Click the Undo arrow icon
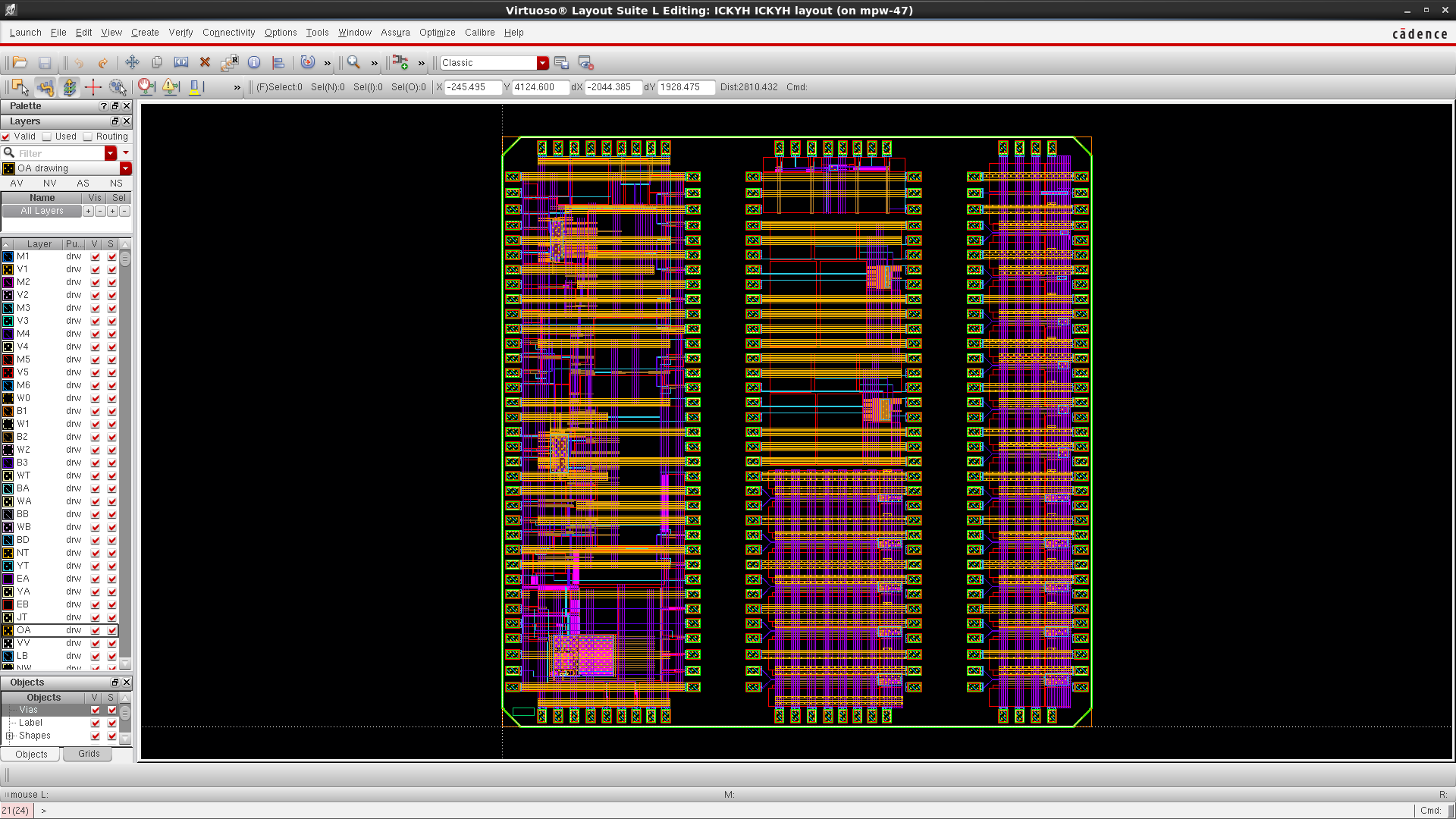The image size is (1456, 819). point(79,63)
